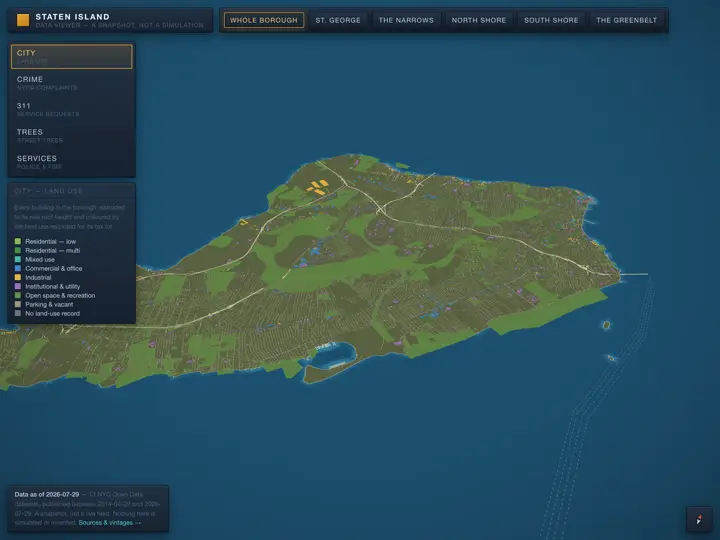The height and width of the screenshot is (540, 720).
Task: Click the 'Data as of 2026-07-29' text
Action: (47, 495)
